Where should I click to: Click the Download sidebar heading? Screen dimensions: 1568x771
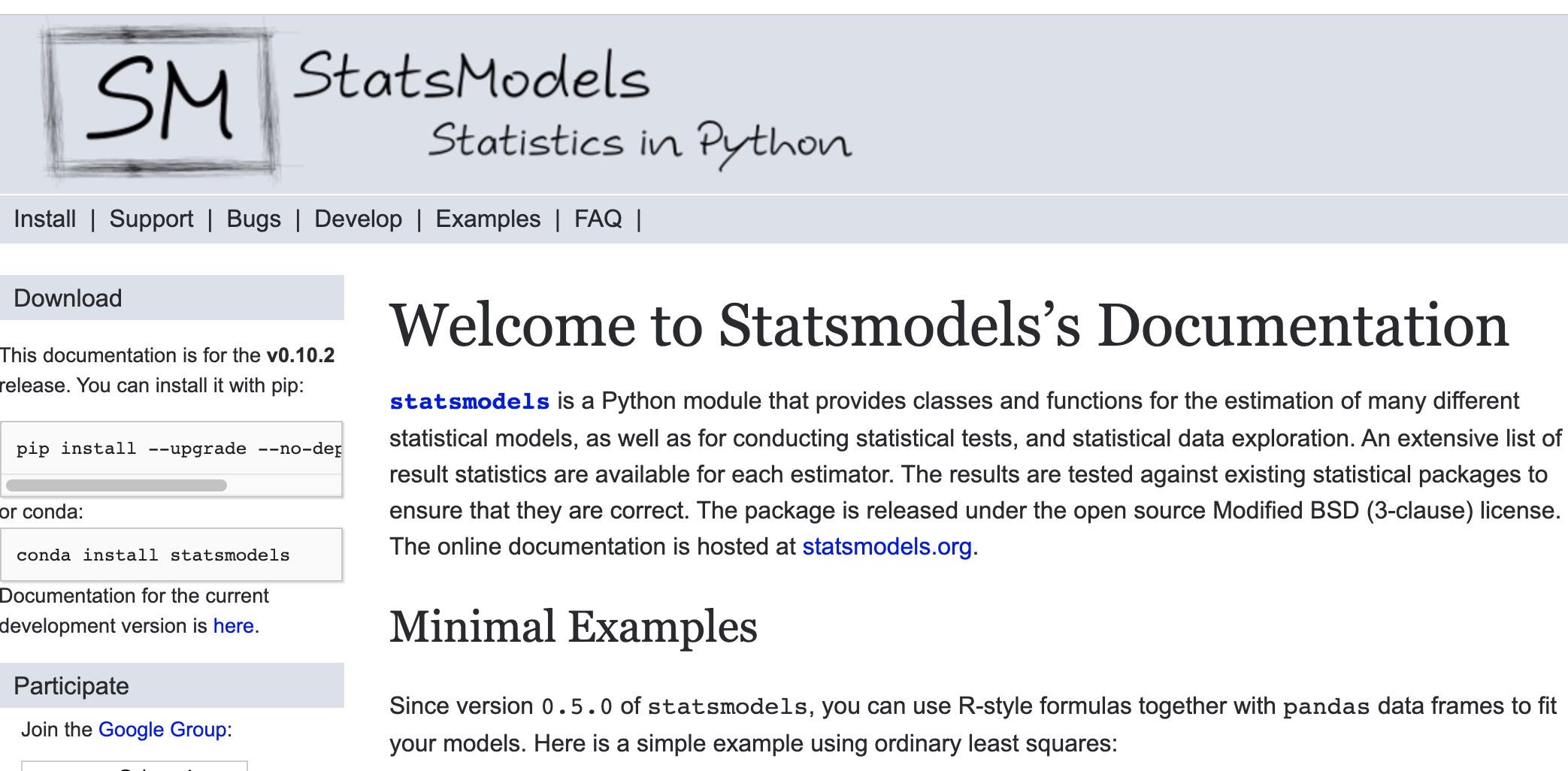(x=68, y=298)
